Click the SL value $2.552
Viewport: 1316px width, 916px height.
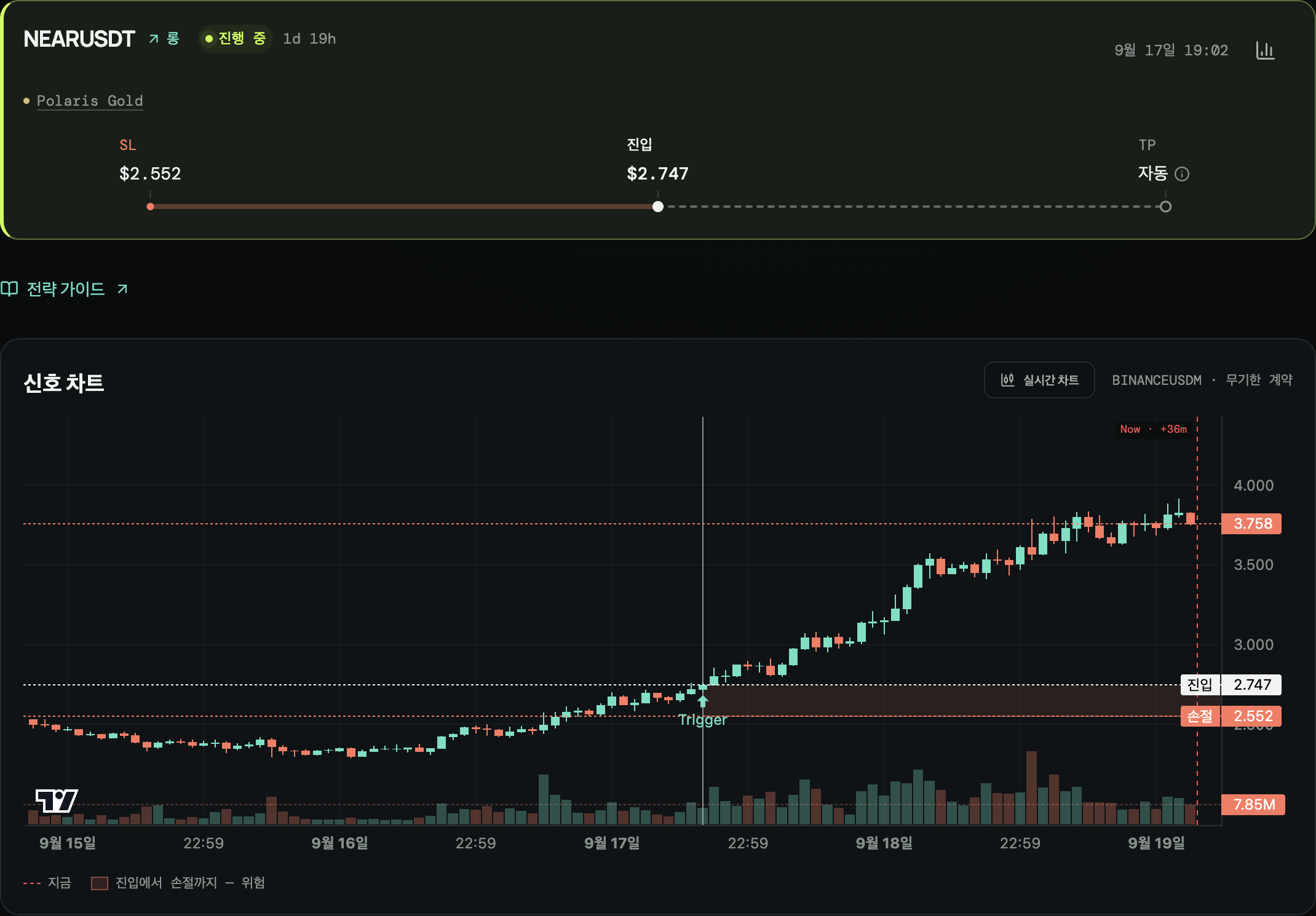pyautogui.click(x=150, y=173)
